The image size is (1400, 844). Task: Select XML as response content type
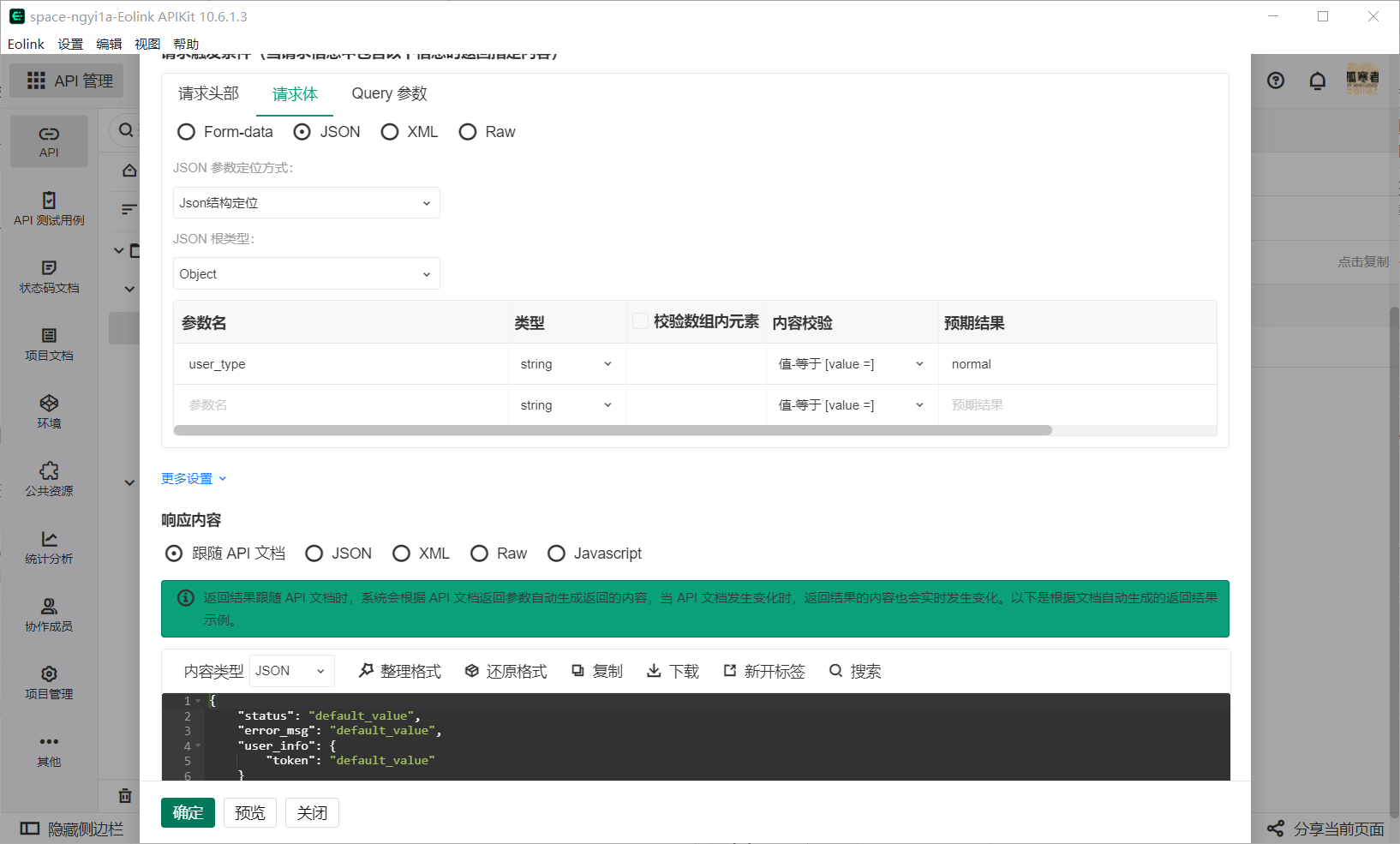pos(401,553)
